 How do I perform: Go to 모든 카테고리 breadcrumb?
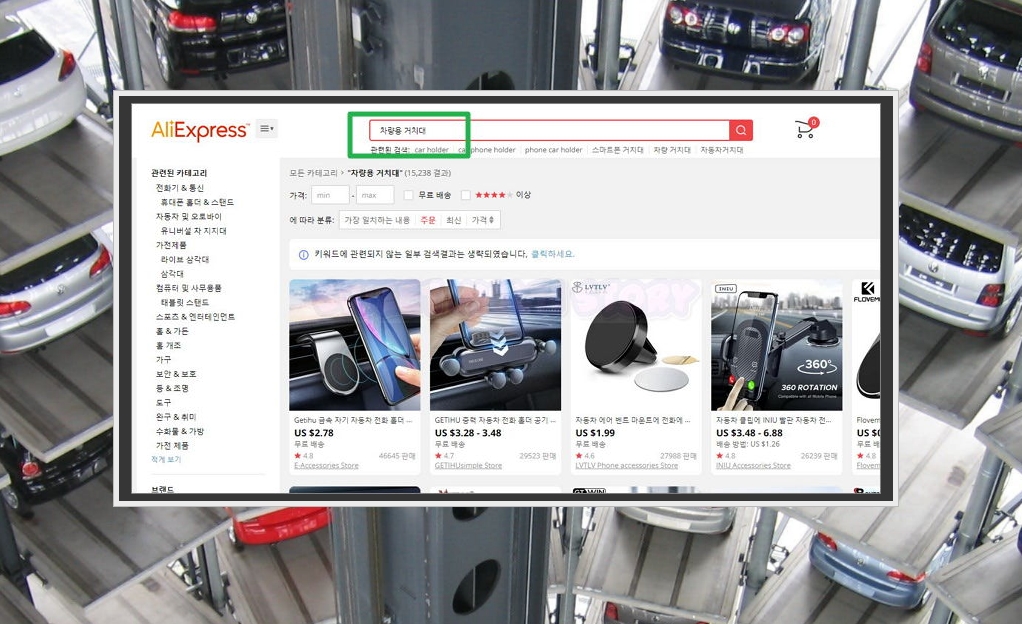pyautogui.click(x=314, y=173)
